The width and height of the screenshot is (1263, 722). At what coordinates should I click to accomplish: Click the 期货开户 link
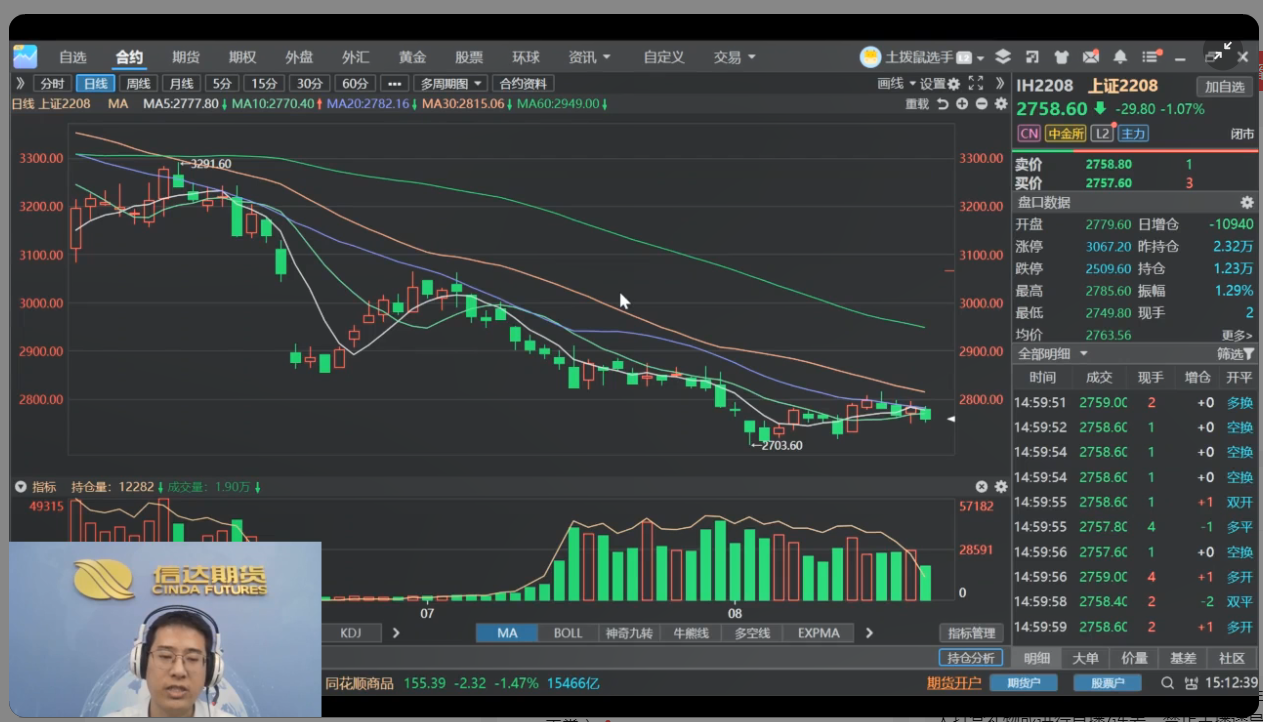pyautogui.click(x=954, y=683)
